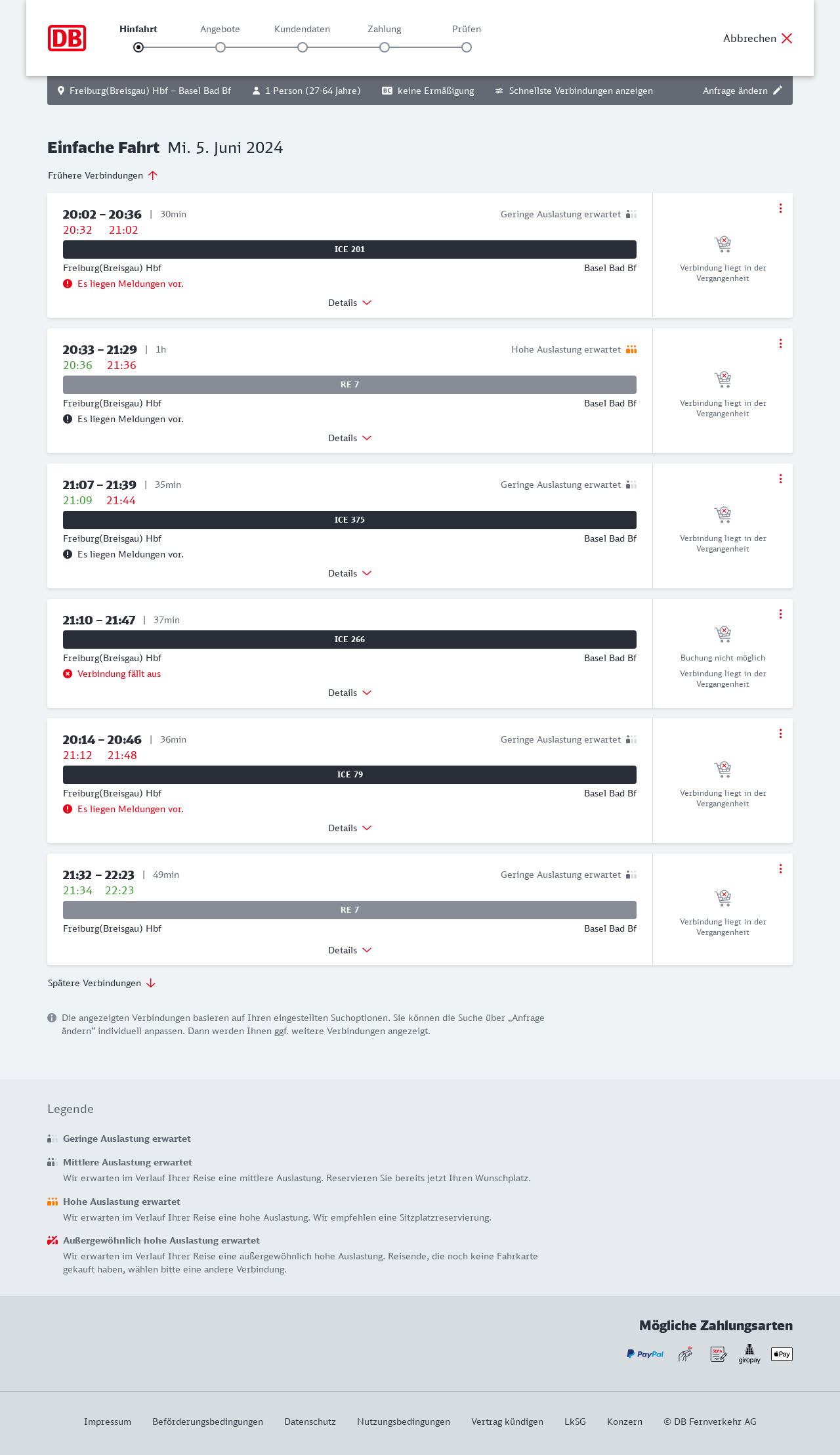
Task: Click the Hinfahrt step circle
Action: tap(138, 47)
